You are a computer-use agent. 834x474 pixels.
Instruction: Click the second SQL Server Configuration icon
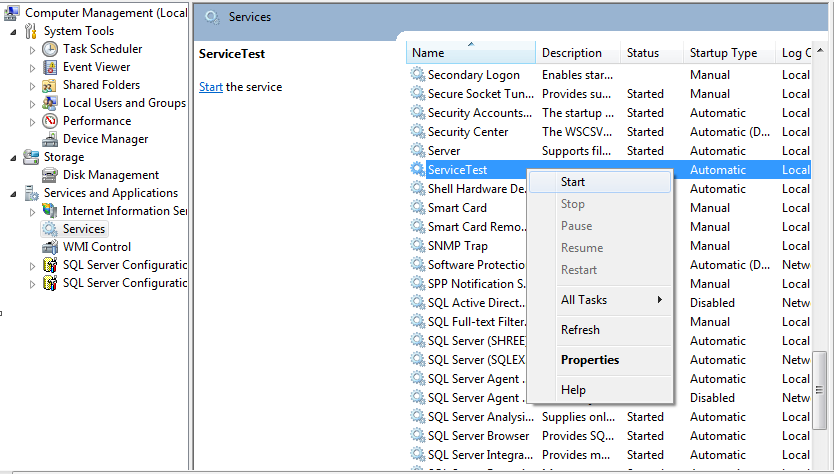point(50,283)
